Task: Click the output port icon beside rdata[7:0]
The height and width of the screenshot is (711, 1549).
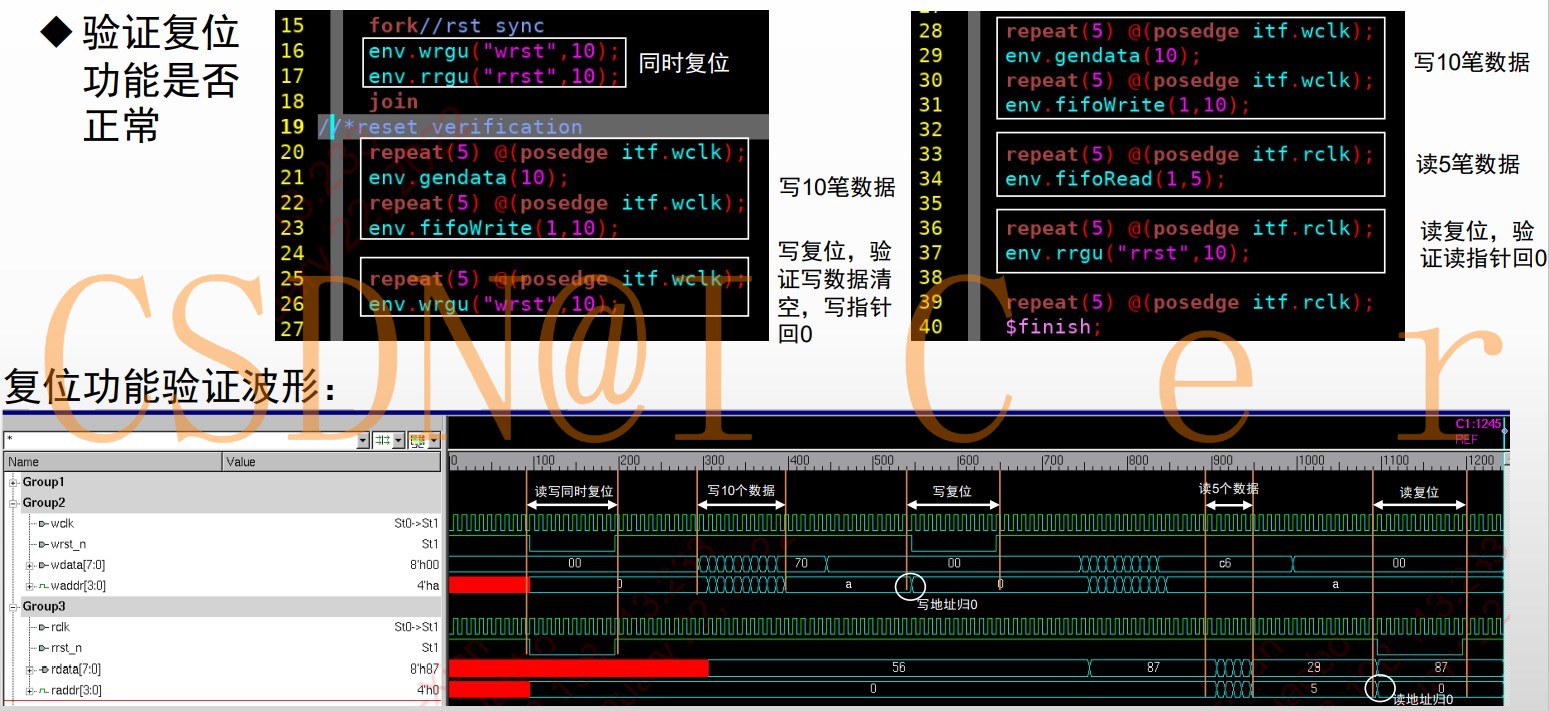Action: tap(43, 669)
